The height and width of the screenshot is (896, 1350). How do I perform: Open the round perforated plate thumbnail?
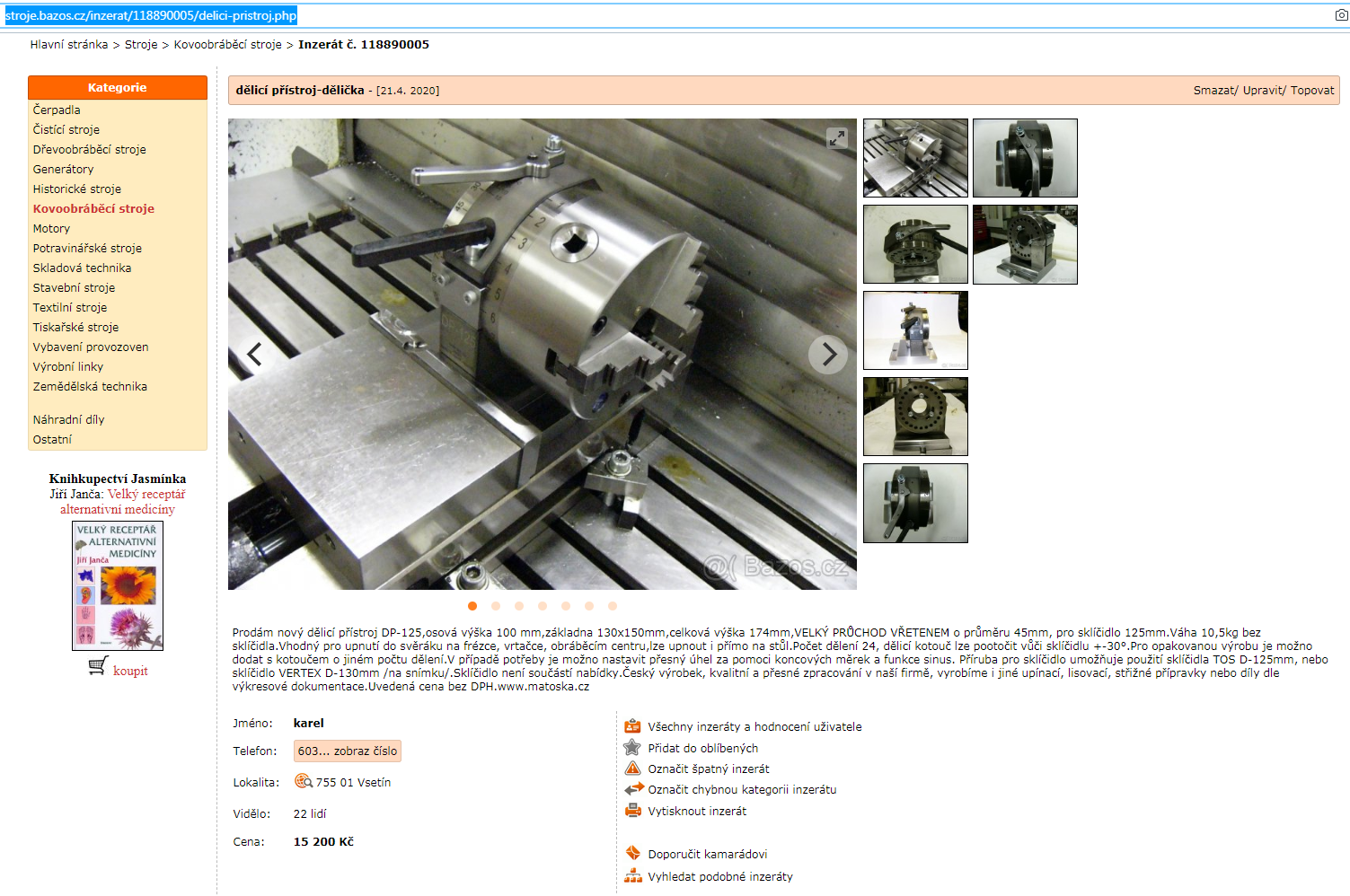[x=915, y=417]
